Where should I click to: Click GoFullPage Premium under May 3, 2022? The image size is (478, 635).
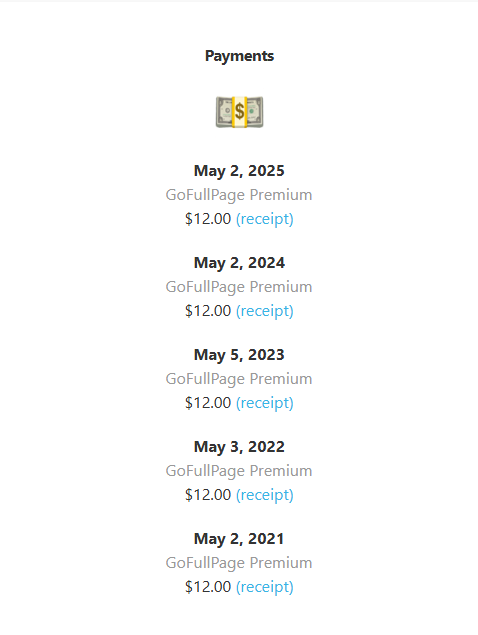point(239,471)
